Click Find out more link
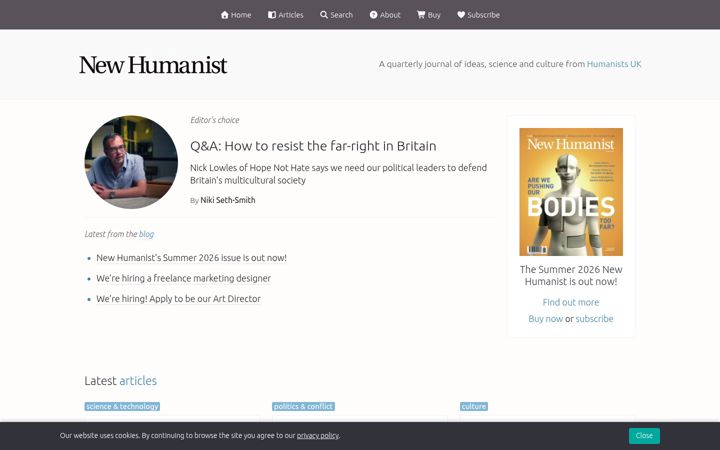 click(571, 302)
